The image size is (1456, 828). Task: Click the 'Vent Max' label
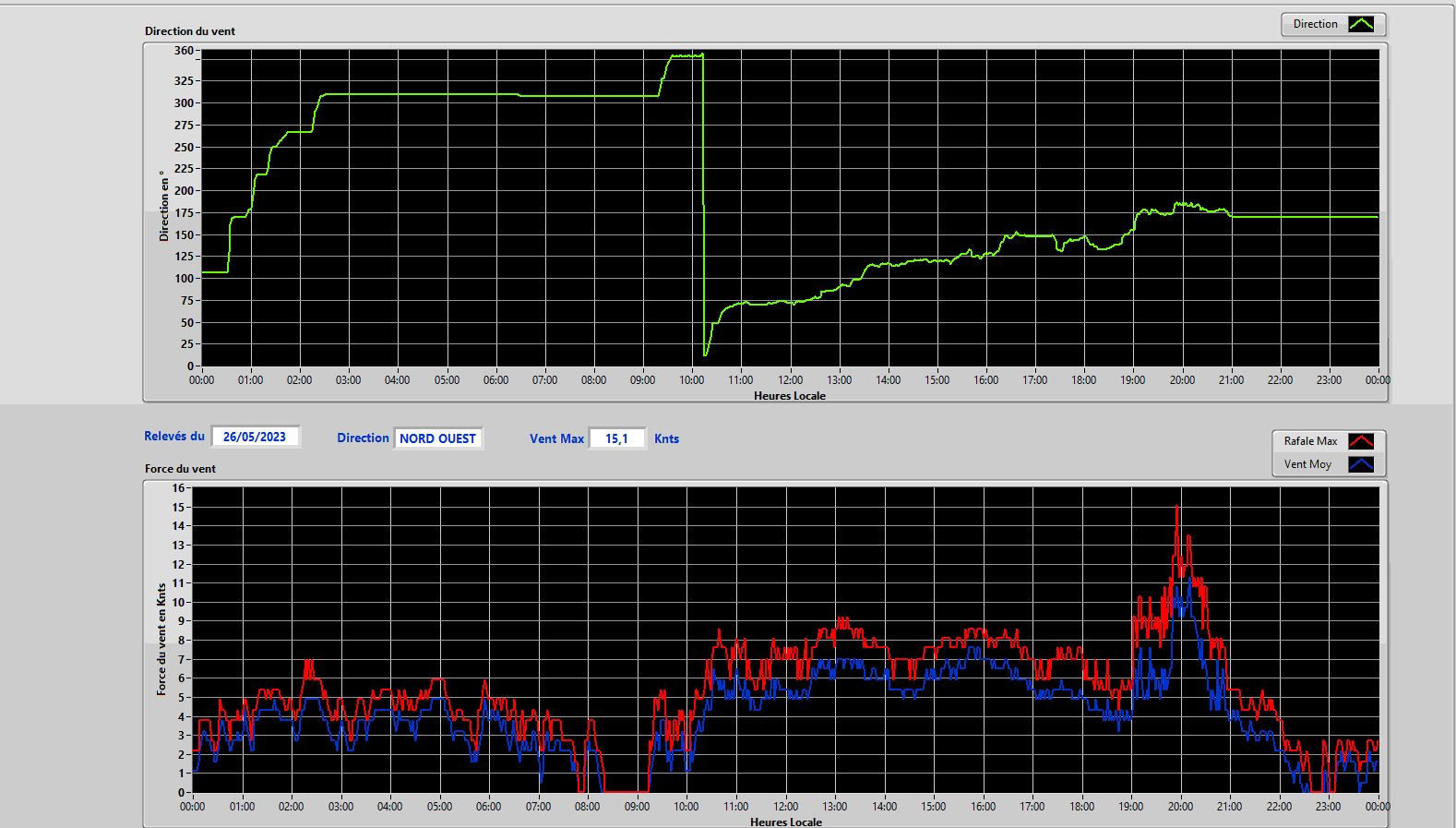pos(556,438)
